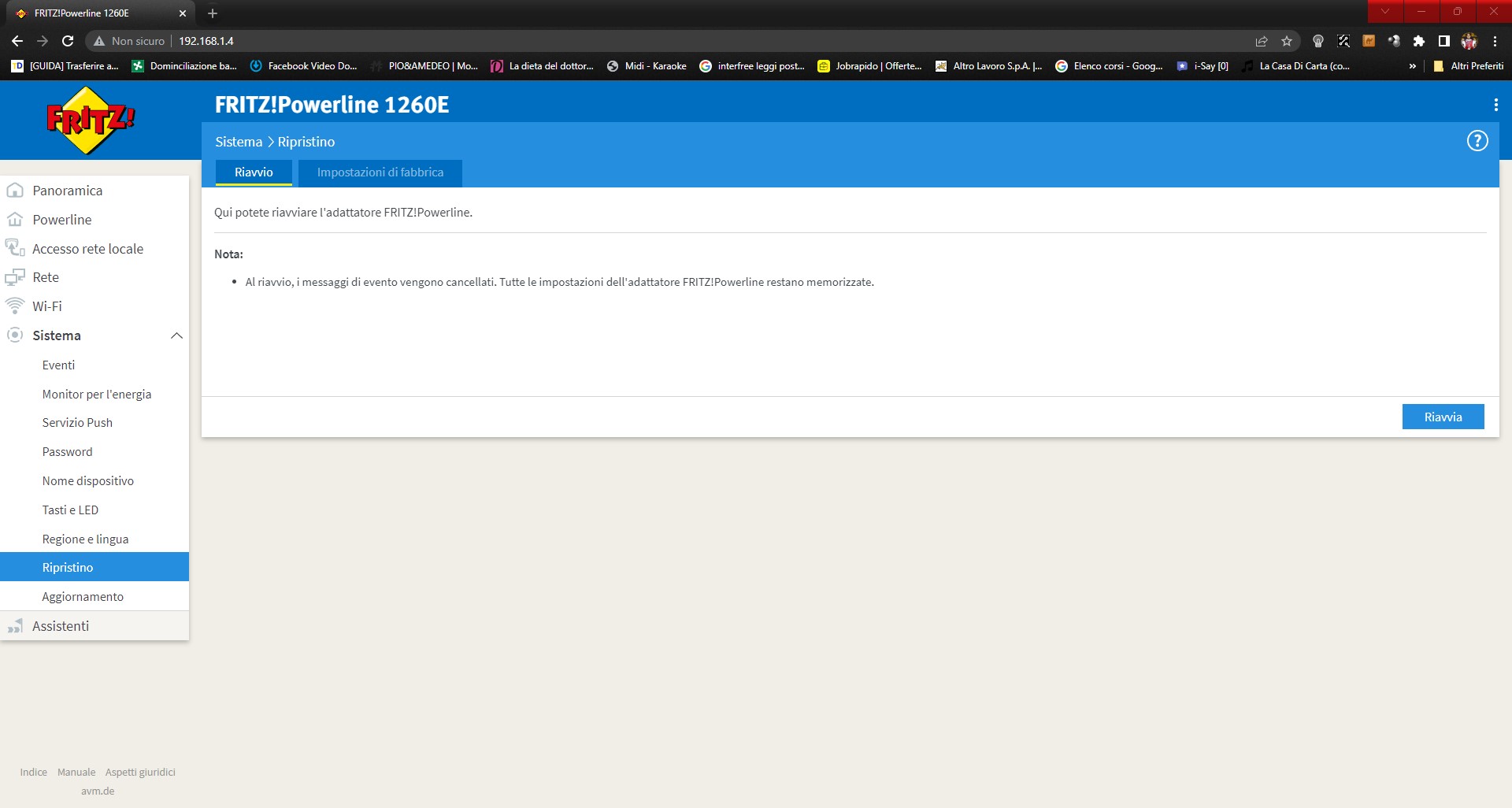Viewport: 1512px width, 808px height.
Task: Open Servizio Push menu entry
Action: coord(77,422)
